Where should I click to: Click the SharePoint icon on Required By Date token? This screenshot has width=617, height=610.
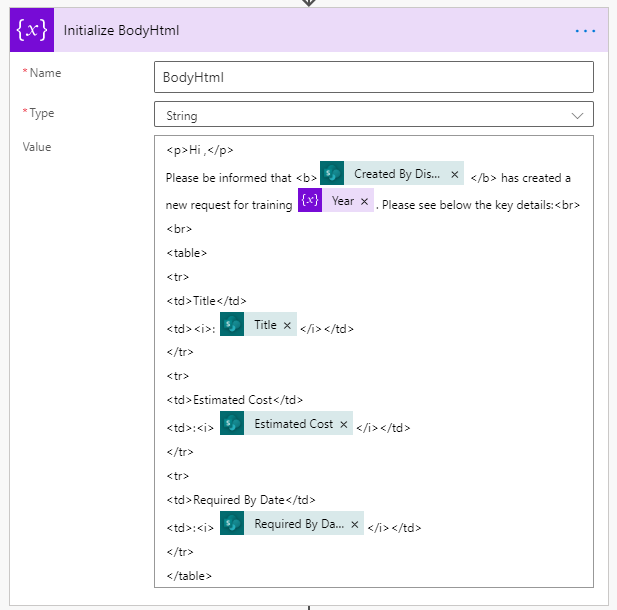232,524
